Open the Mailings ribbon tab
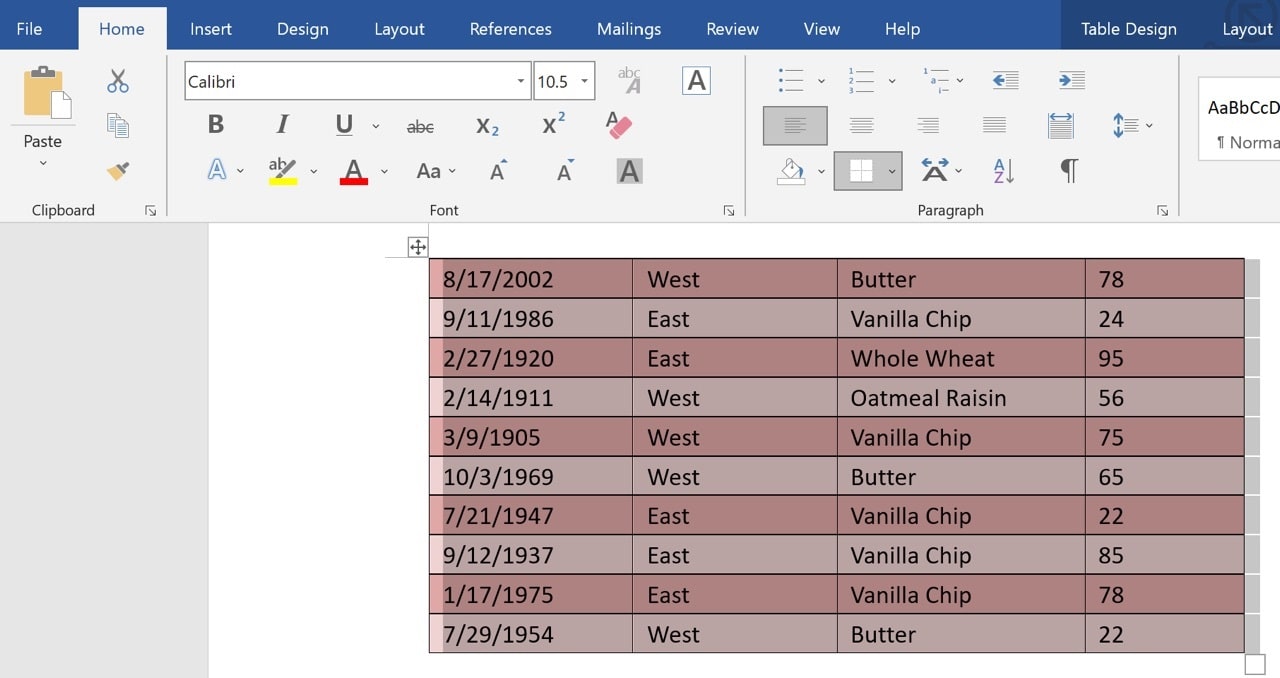 click(x=628, y=28)
